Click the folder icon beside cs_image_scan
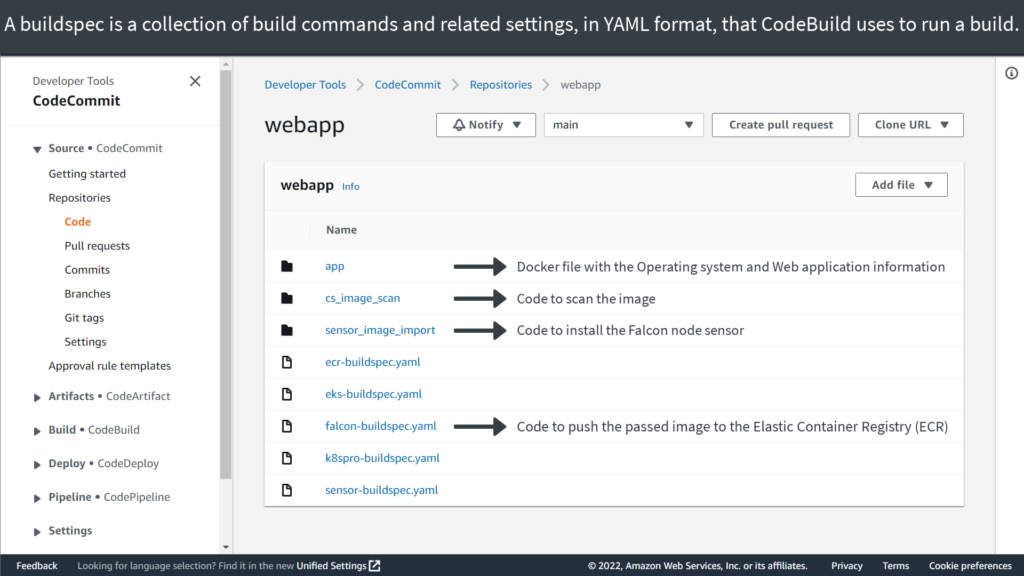Viewport: 1024px width, 576px height. [x=287, y=298]
